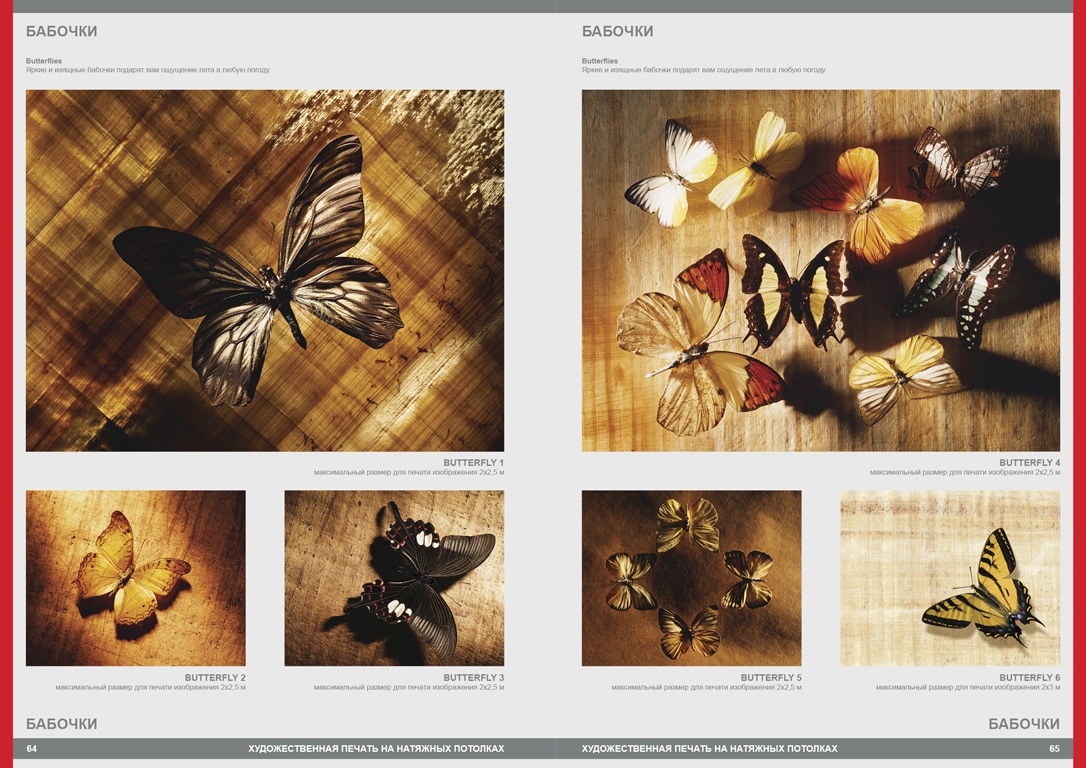Select the BUTTERFLY 5 caption label
Screen dimensions: 1086x768
point(771,678)
